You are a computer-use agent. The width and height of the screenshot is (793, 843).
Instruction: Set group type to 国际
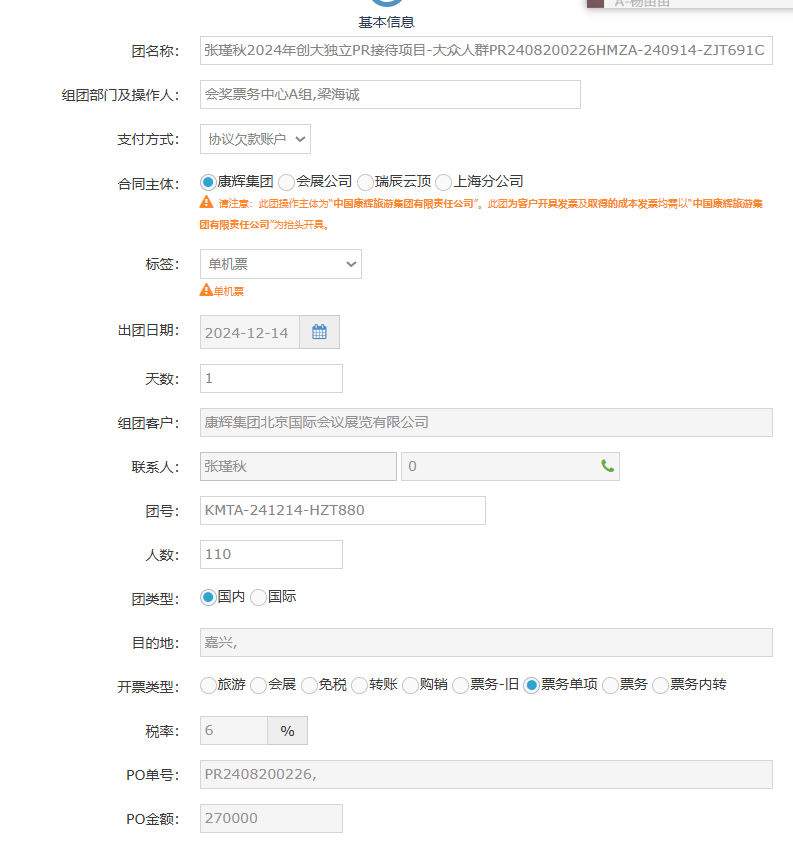pyautogui.click(x=258, y=597)
